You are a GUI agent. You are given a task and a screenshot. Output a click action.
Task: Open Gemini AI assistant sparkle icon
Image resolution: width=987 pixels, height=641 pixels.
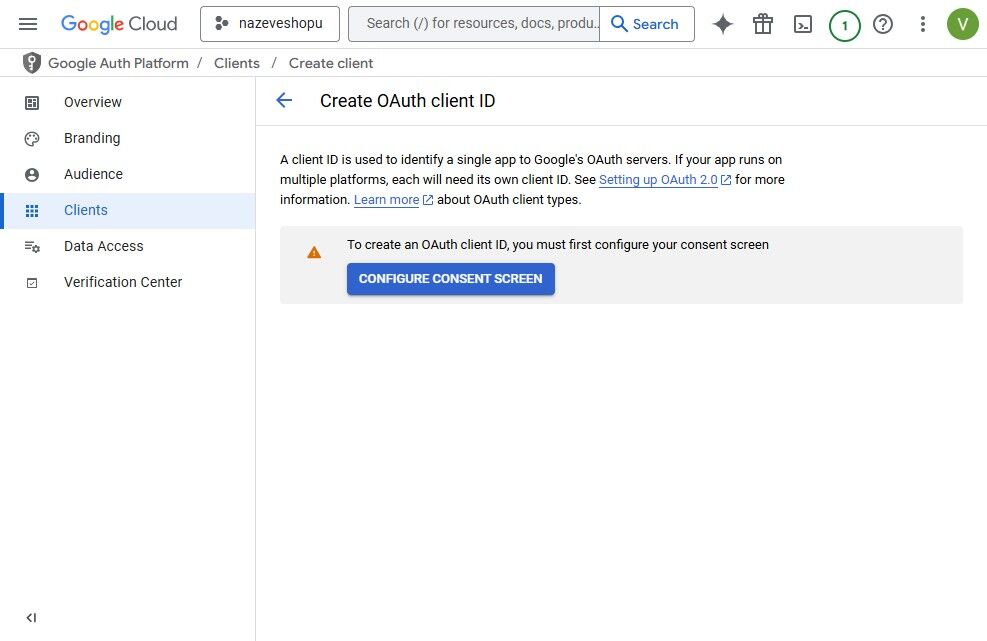pyautogui.click(x=723, y=24)
